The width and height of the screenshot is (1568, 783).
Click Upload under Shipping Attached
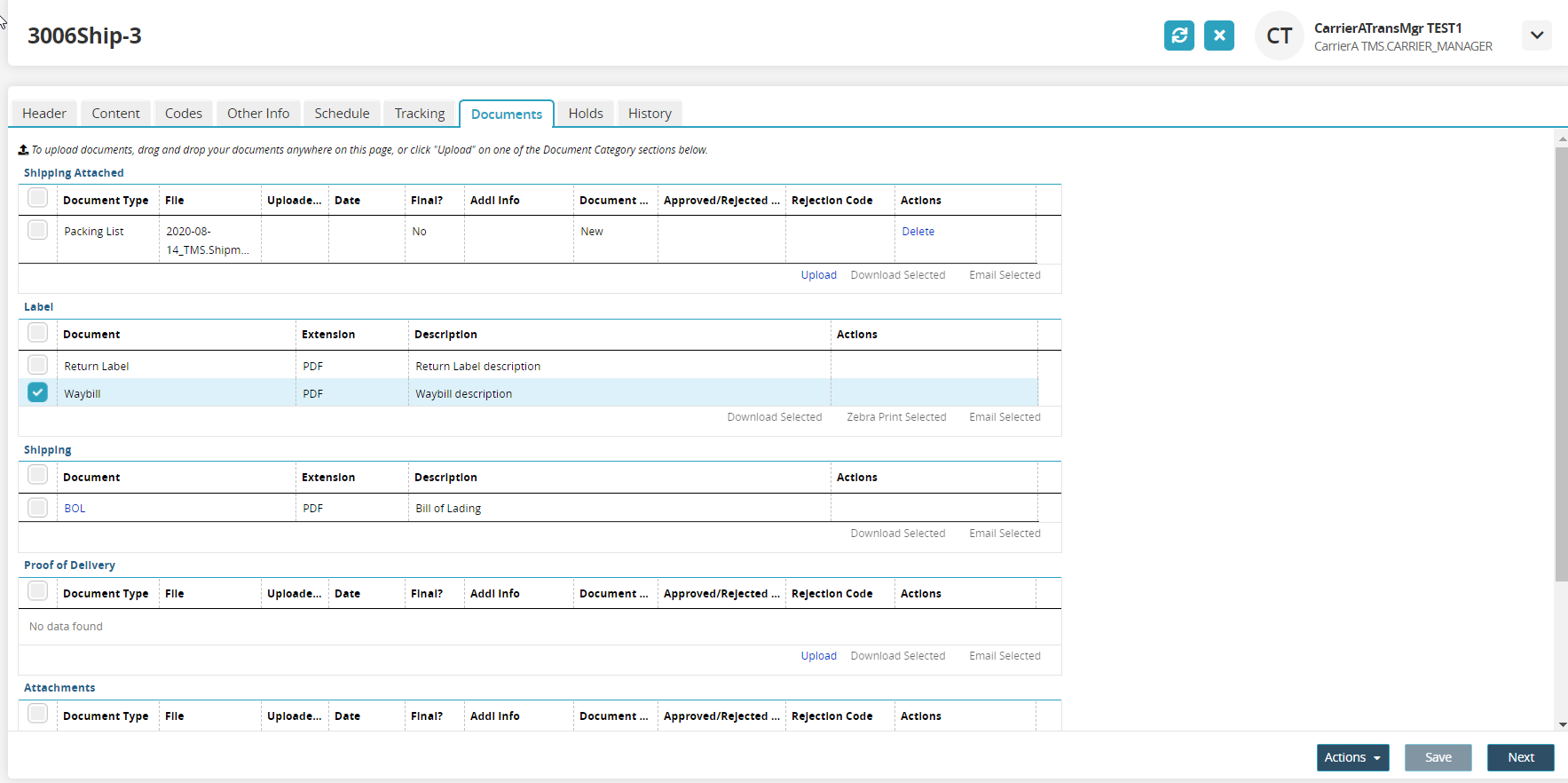[x=818, y=275]
